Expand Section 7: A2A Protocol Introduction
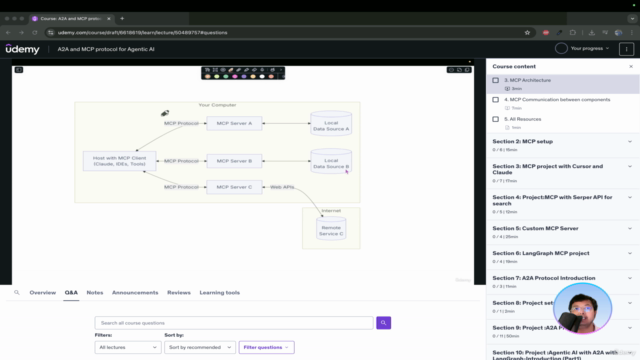The width and height of the screenshot is (640, 360). (x=630, y=278)
